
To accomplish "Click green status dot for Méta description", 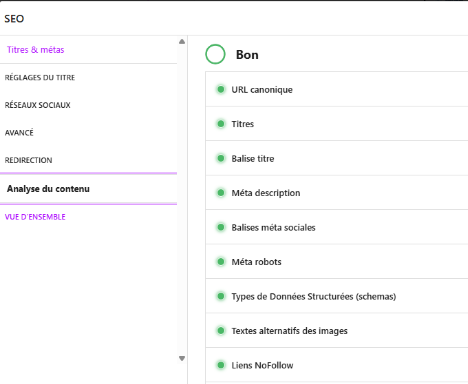I will pyautogui.click(x=221, y=193).
